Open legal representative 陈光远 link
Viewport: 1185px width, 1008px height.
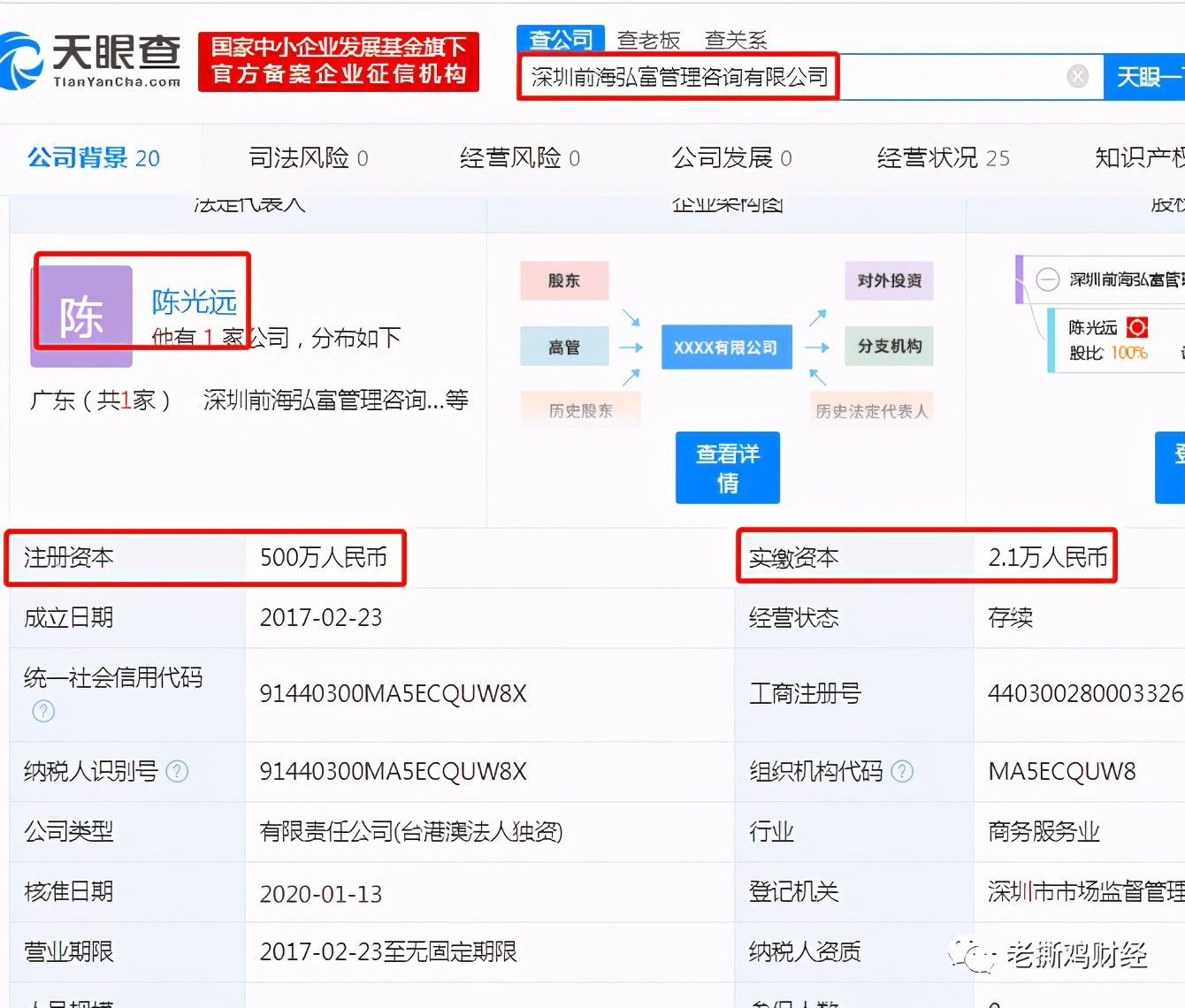pos(194,302)
